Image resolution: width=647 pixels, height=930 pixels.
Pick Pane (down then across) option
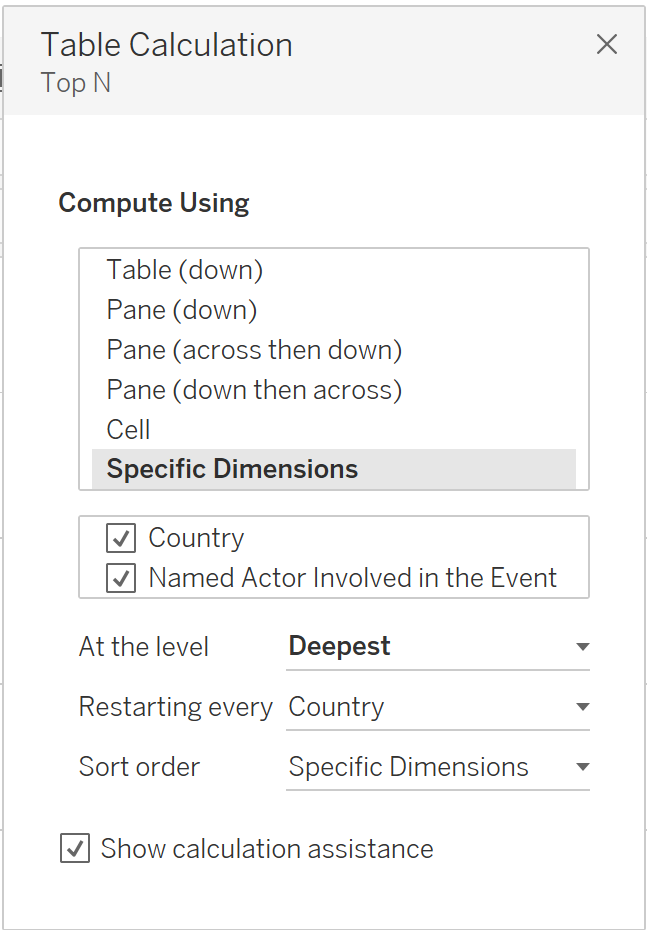(254, 390)
